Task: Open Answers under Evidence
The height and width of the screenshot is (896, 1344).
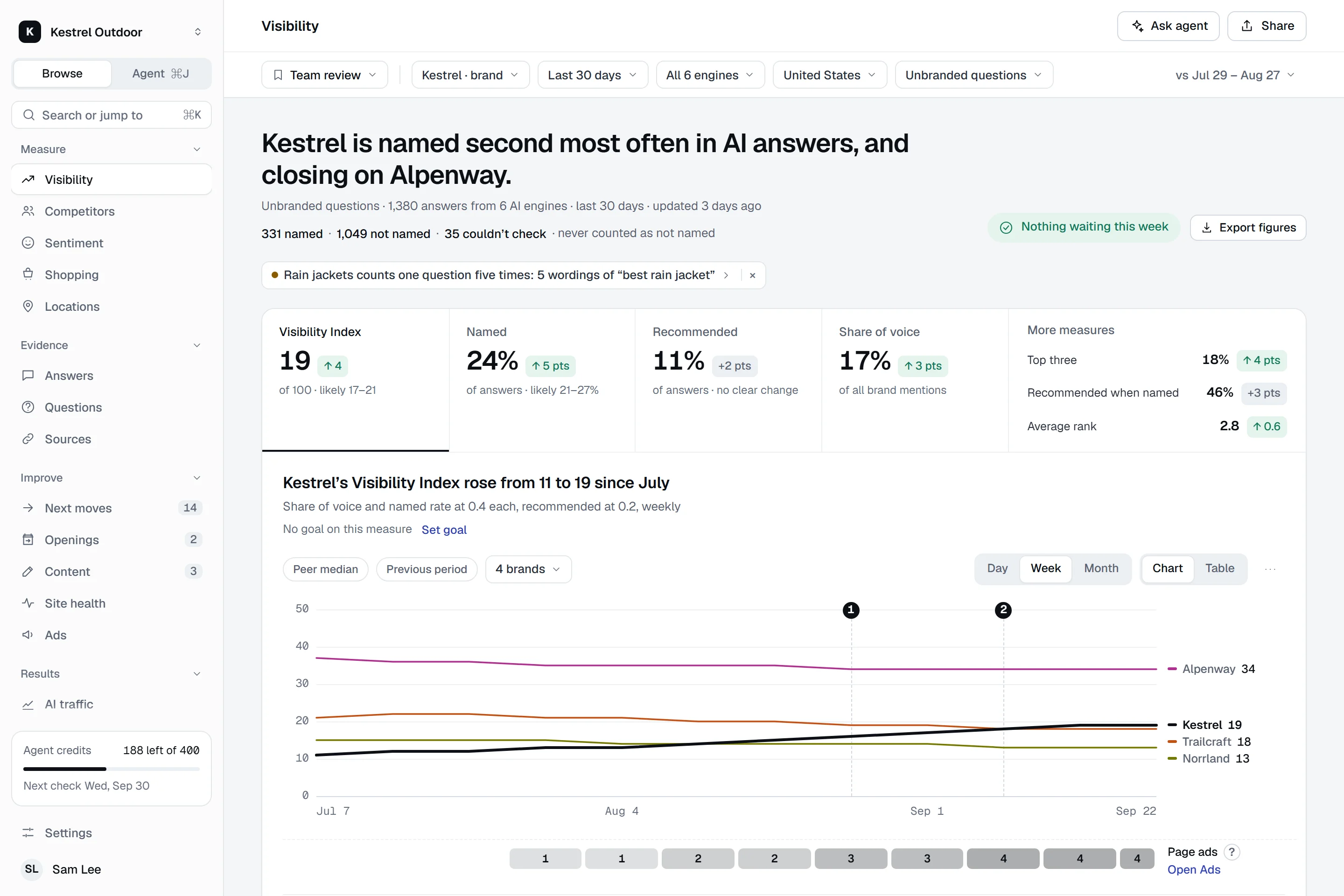Action: point(112,375)
